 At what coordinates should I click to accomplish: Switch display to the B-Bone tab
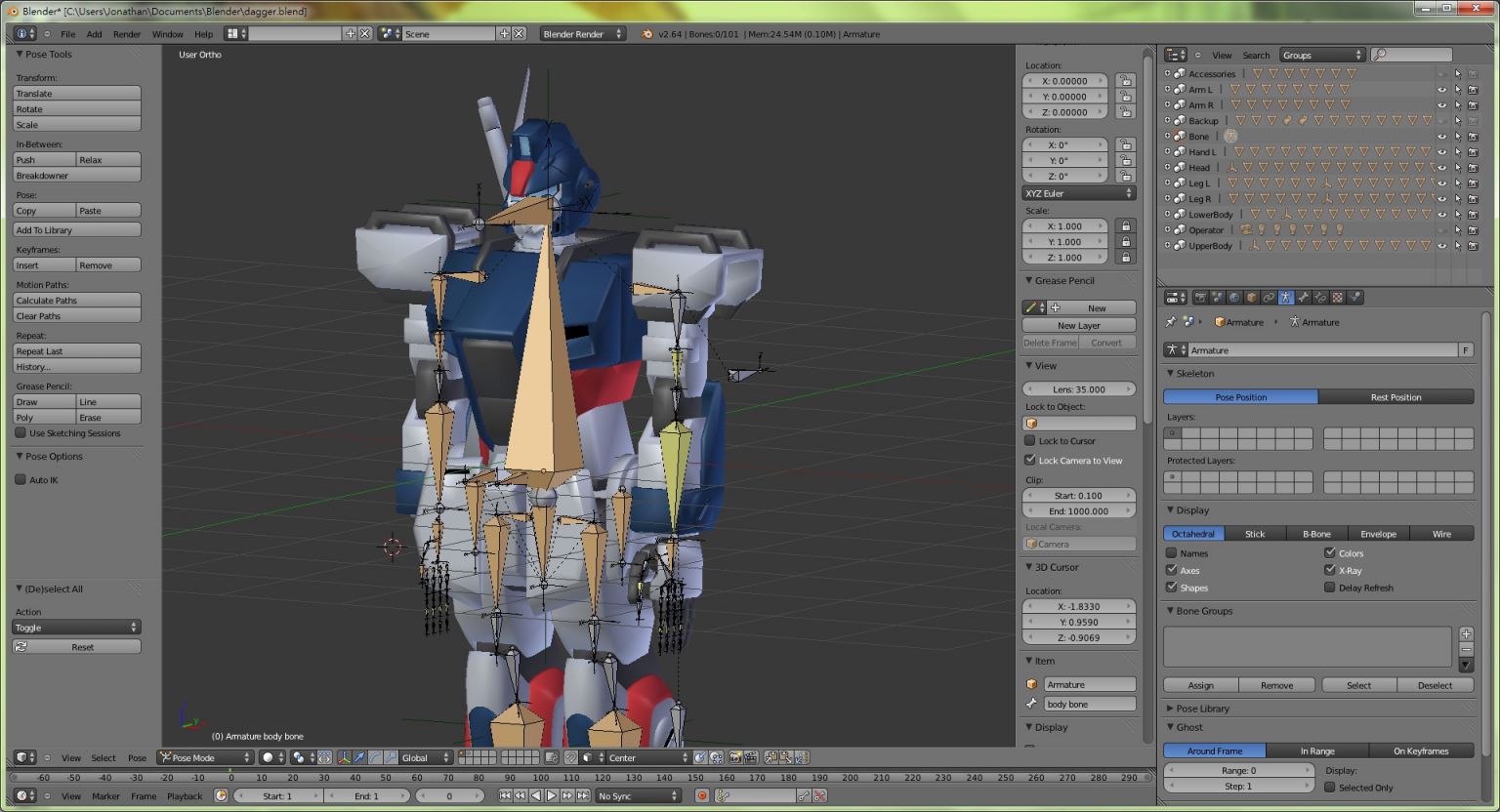[x=1315, y=534]
